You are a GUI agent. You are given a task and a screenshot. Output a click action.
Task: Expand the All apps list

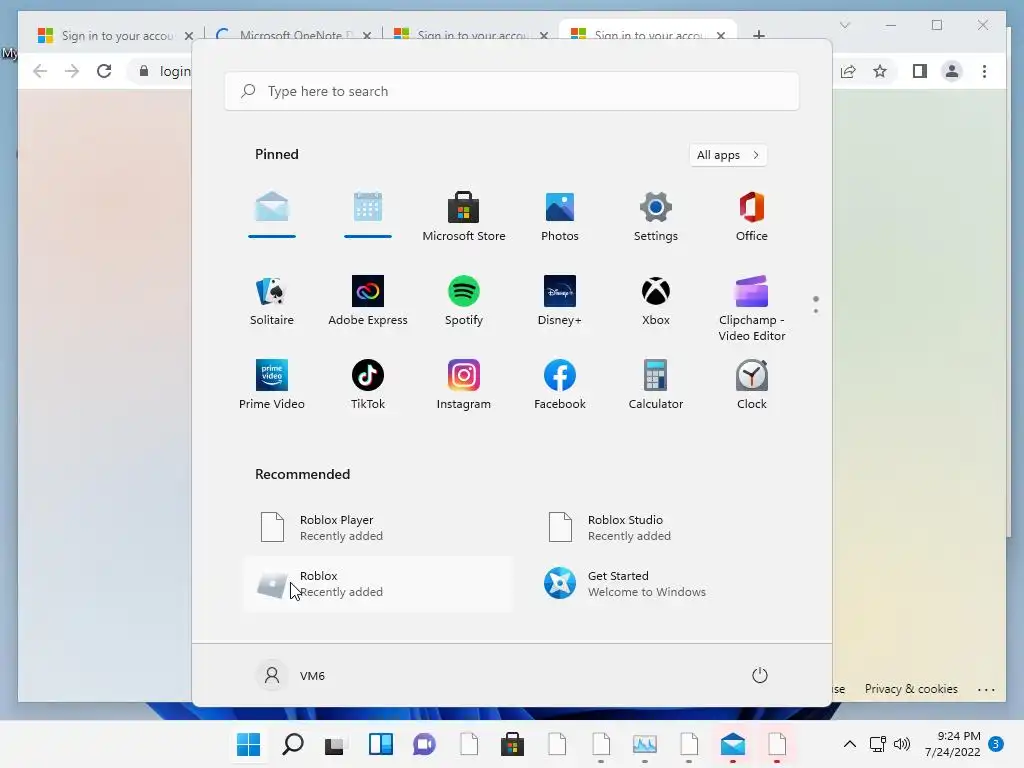(728, 155)
